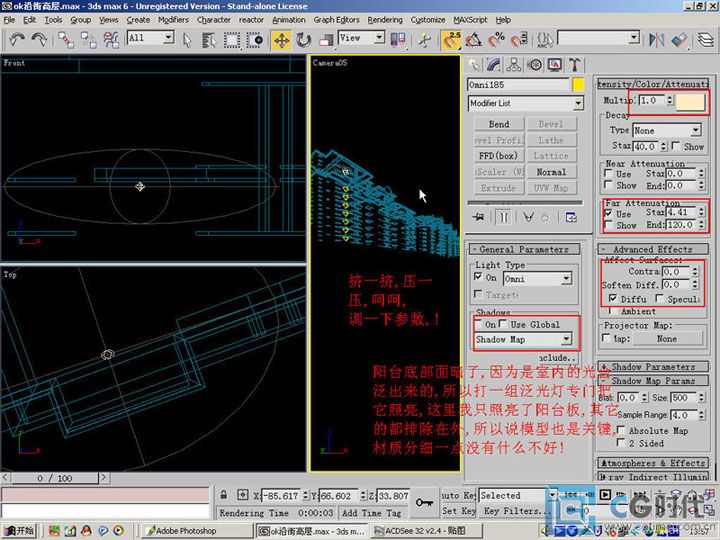Open the Customize menu
Screen dimensions: 720x540
point(428,20)
